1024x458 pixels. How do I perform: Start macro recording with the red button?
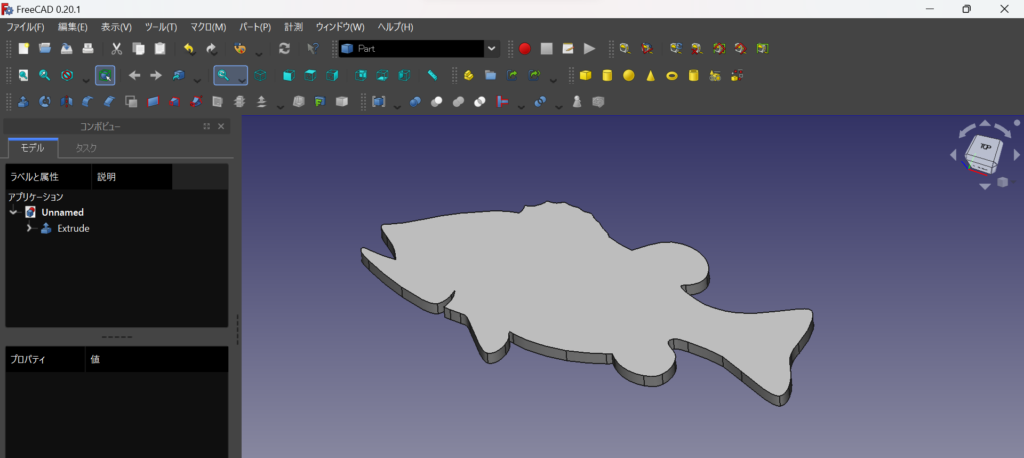pyautogui.click(x=525, y=48)
